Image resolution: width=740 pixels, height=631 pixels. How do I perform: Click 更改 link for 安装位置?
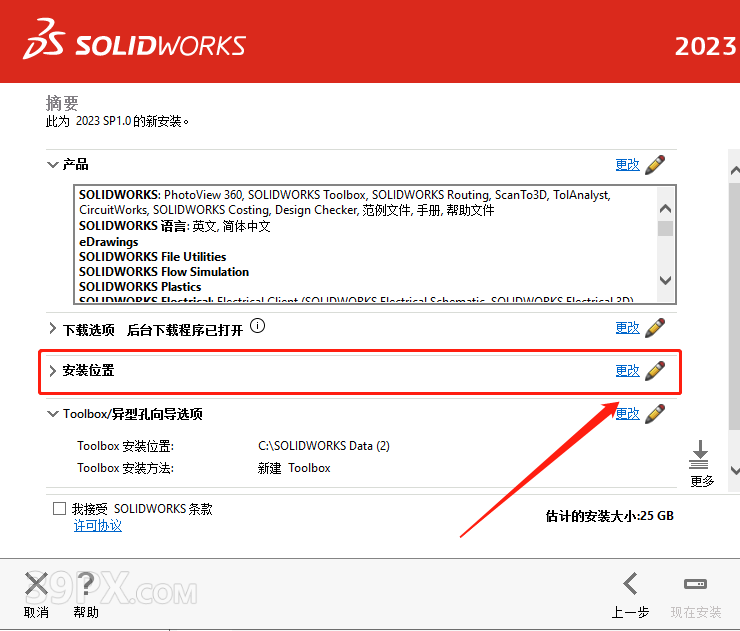[627, 371]
